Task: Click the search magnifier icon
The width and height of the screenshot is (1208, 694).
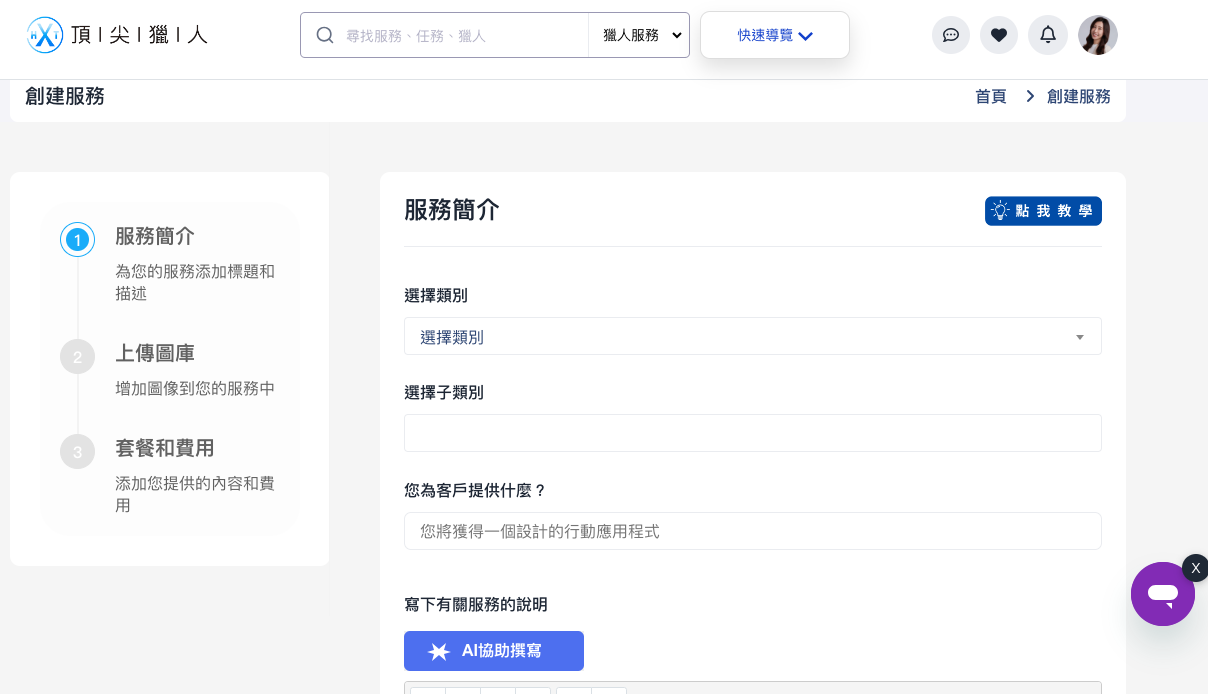Action: pyautogui.click(x=325, y=35)
